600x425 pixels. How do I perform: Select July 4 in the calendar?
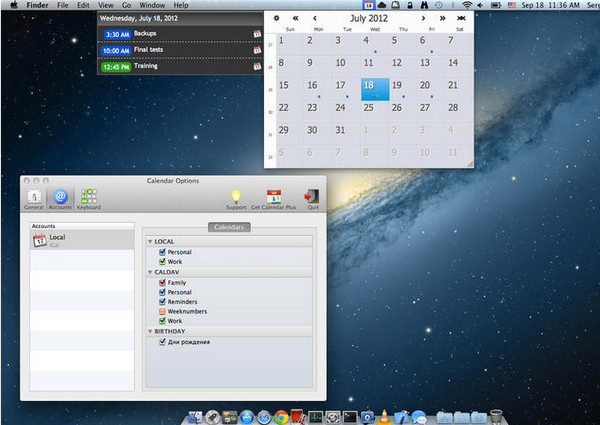pyautogui.click(x=375, y=45)
